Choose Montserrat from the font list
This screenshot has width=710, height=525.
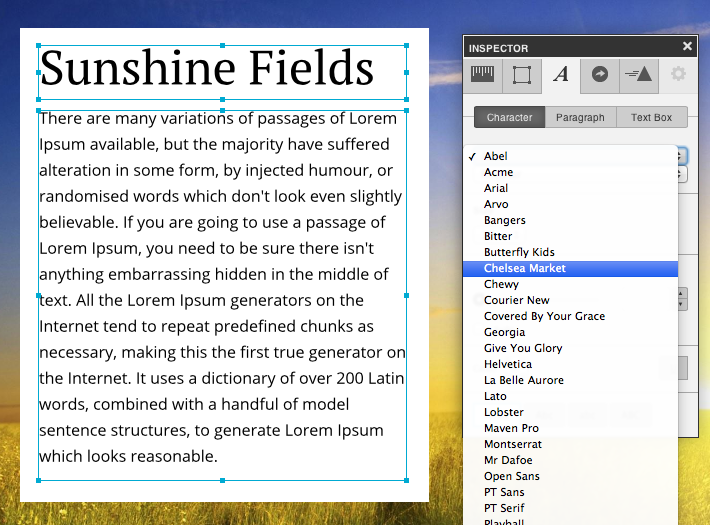(512, 444)
